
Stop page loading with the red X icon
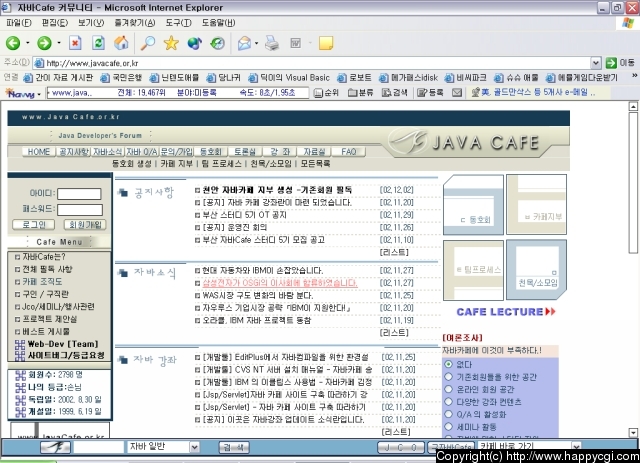pyautogui.click(x=75, y=43)
